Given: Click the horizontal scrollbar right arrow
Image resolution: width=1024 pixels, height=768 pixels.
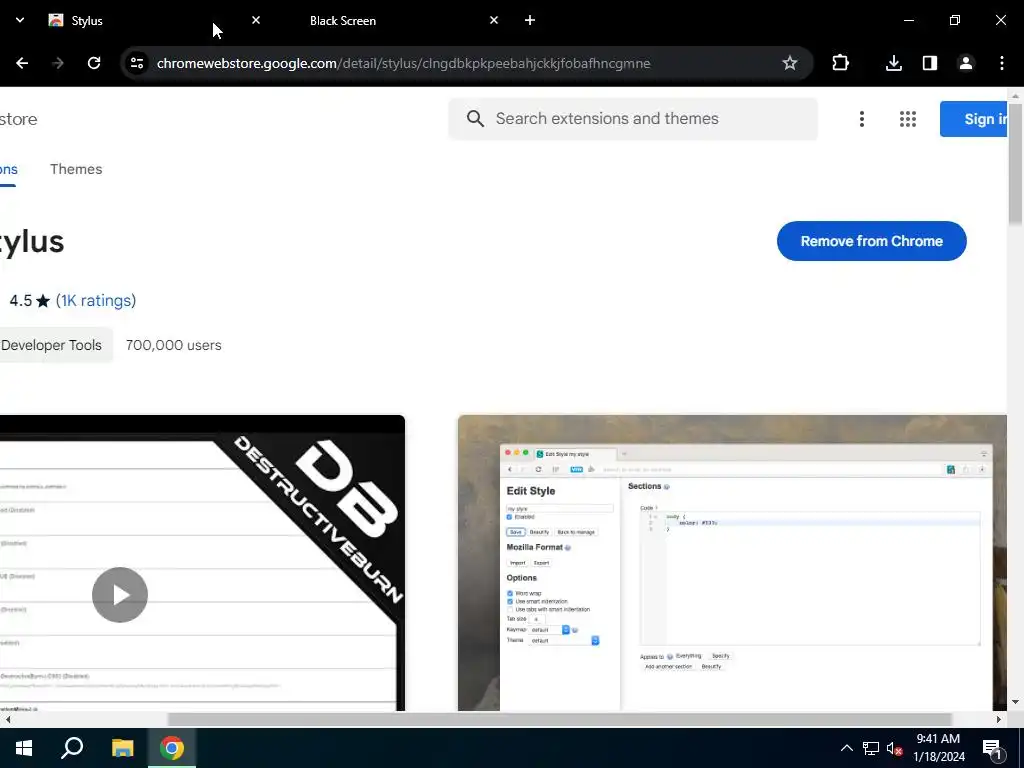Looking at the screenshot, I should tap(999, 719).
